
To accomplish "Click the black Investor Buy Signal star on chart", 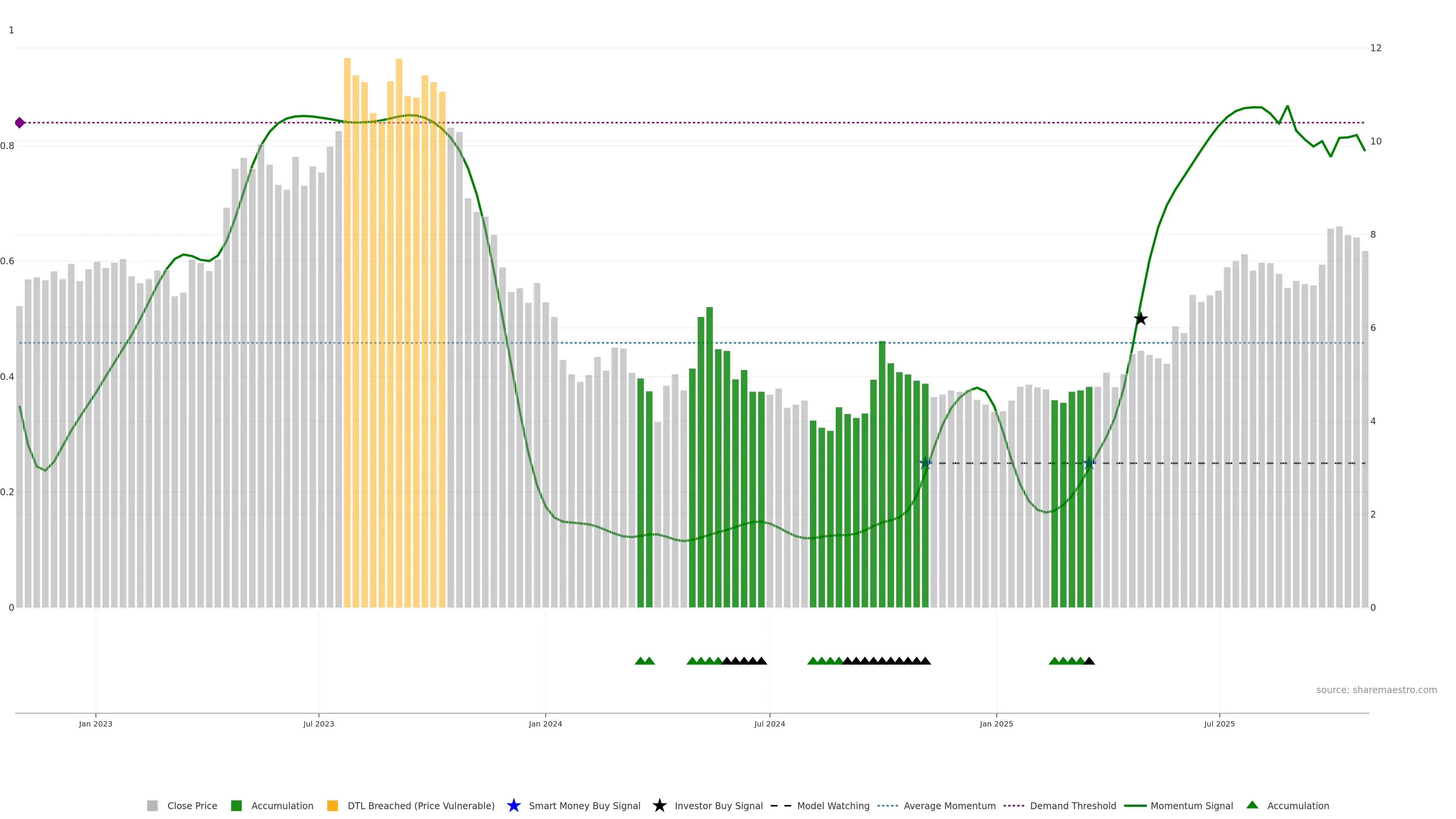I will [1141, 319].
